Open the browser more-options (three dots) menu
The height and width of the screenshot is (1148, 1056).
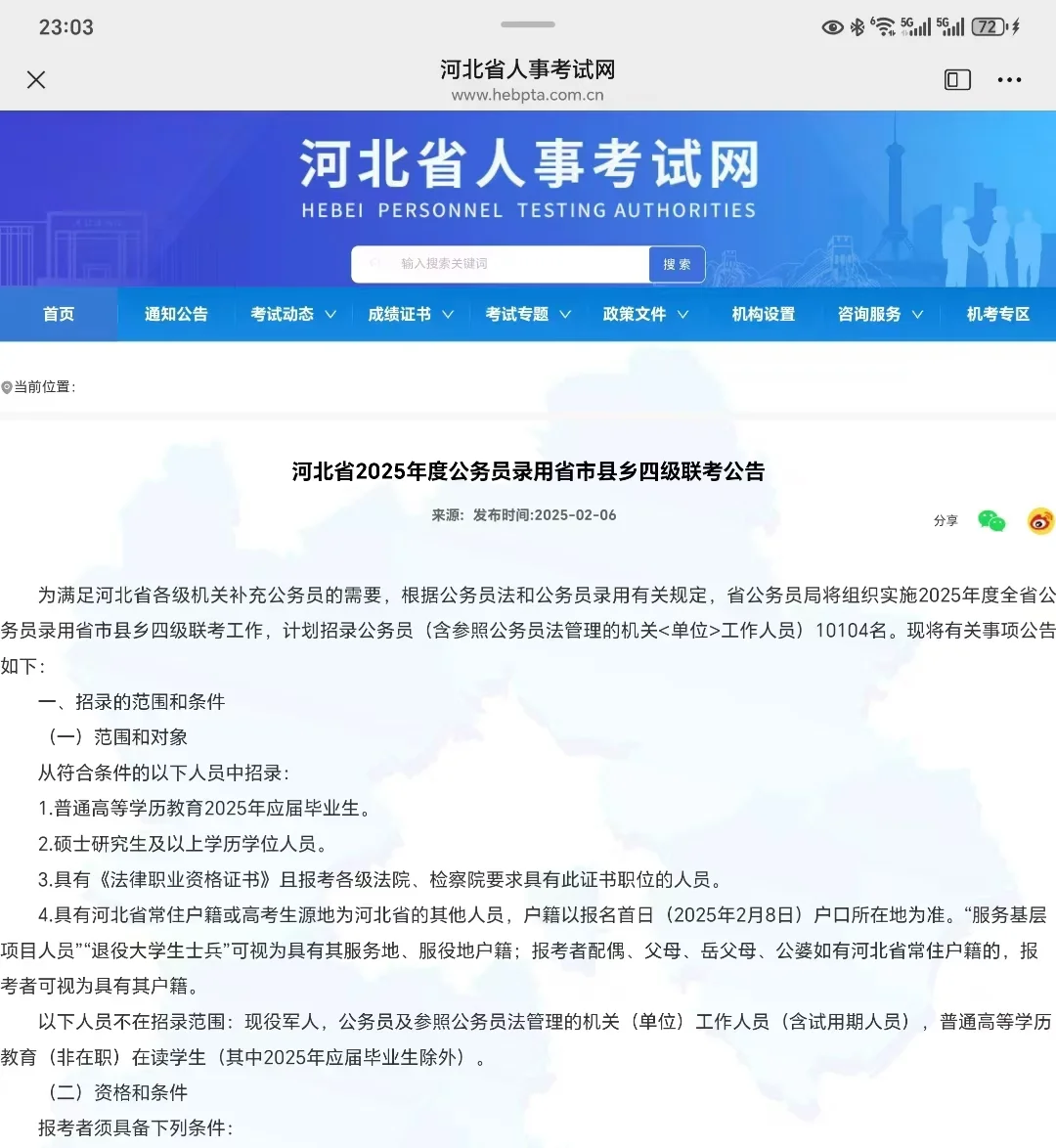click(x=1008, y=79)
